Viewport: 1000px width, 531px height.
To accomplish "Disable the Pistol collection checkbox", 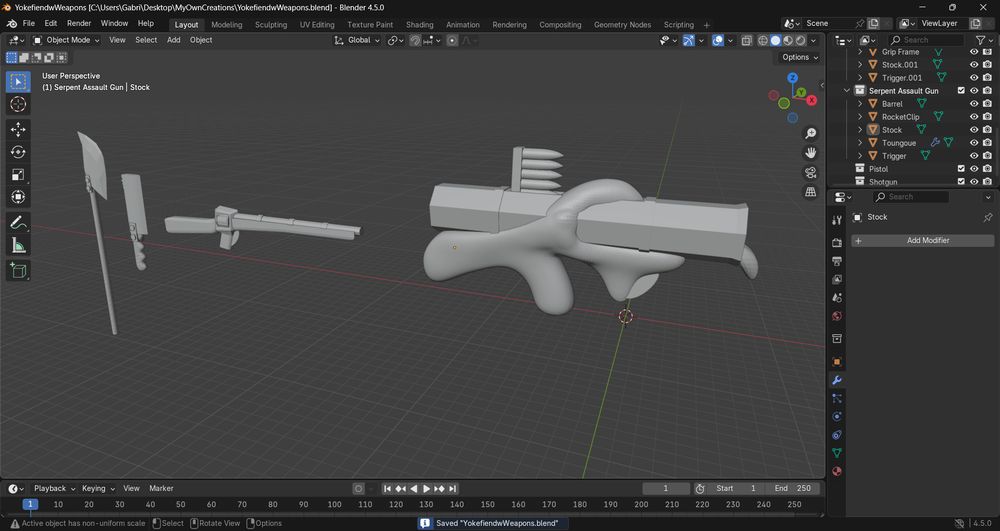I will pyautogui.click(x=961, y=169).
